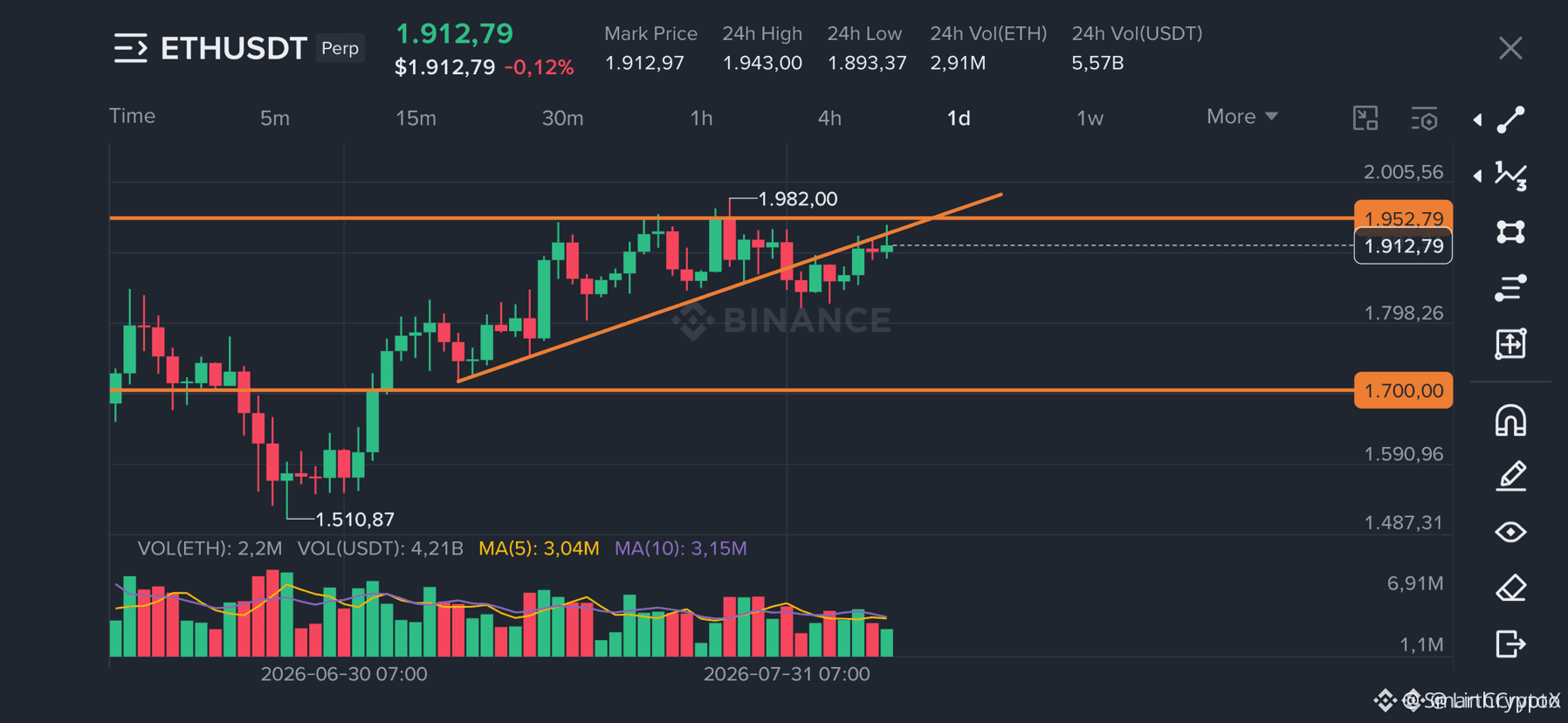Choose the rectangle shape drawing tool

pyautogui.click(x=1510, y=231)
